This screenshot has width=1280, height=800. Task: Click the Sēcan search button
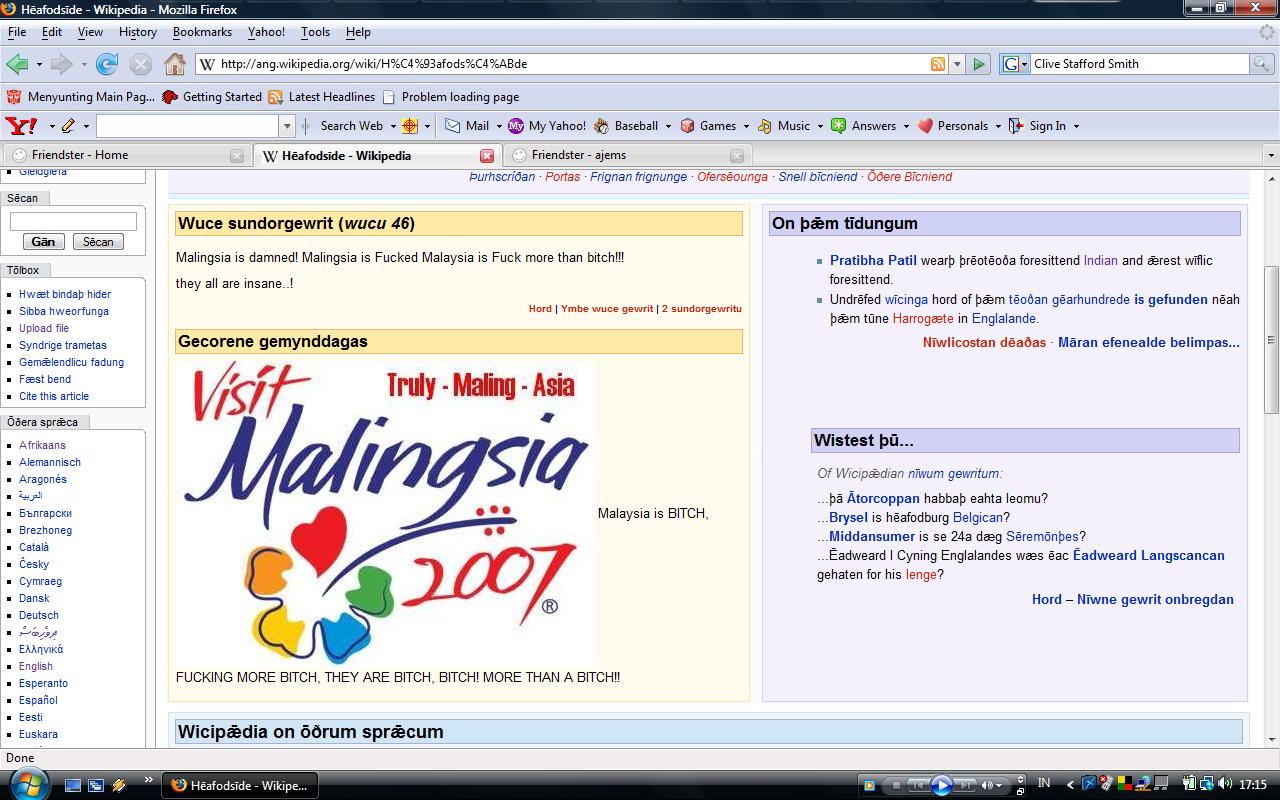98,242
